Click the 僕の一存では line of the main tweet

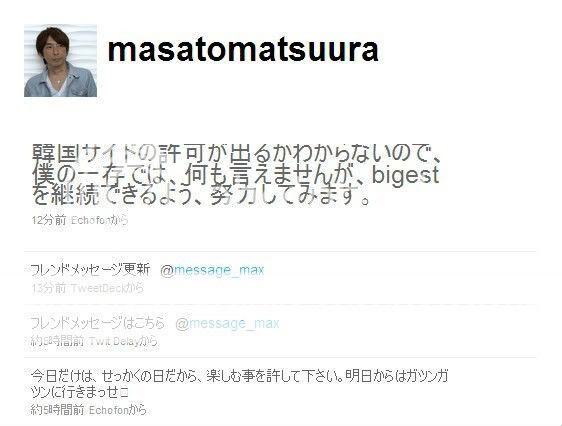[236, 175]
